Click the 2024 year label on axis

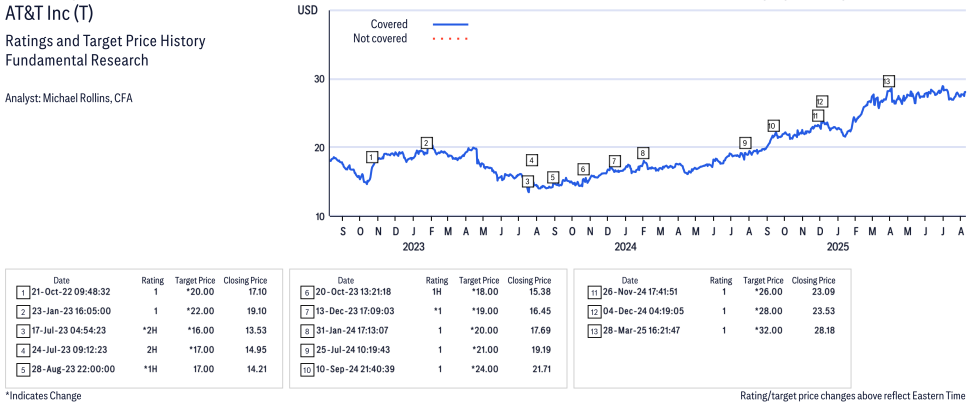point(626,247)
